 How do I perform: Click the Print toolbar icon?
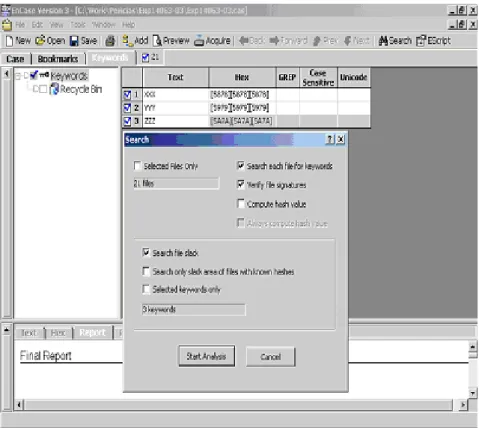[x=110, y=41]
